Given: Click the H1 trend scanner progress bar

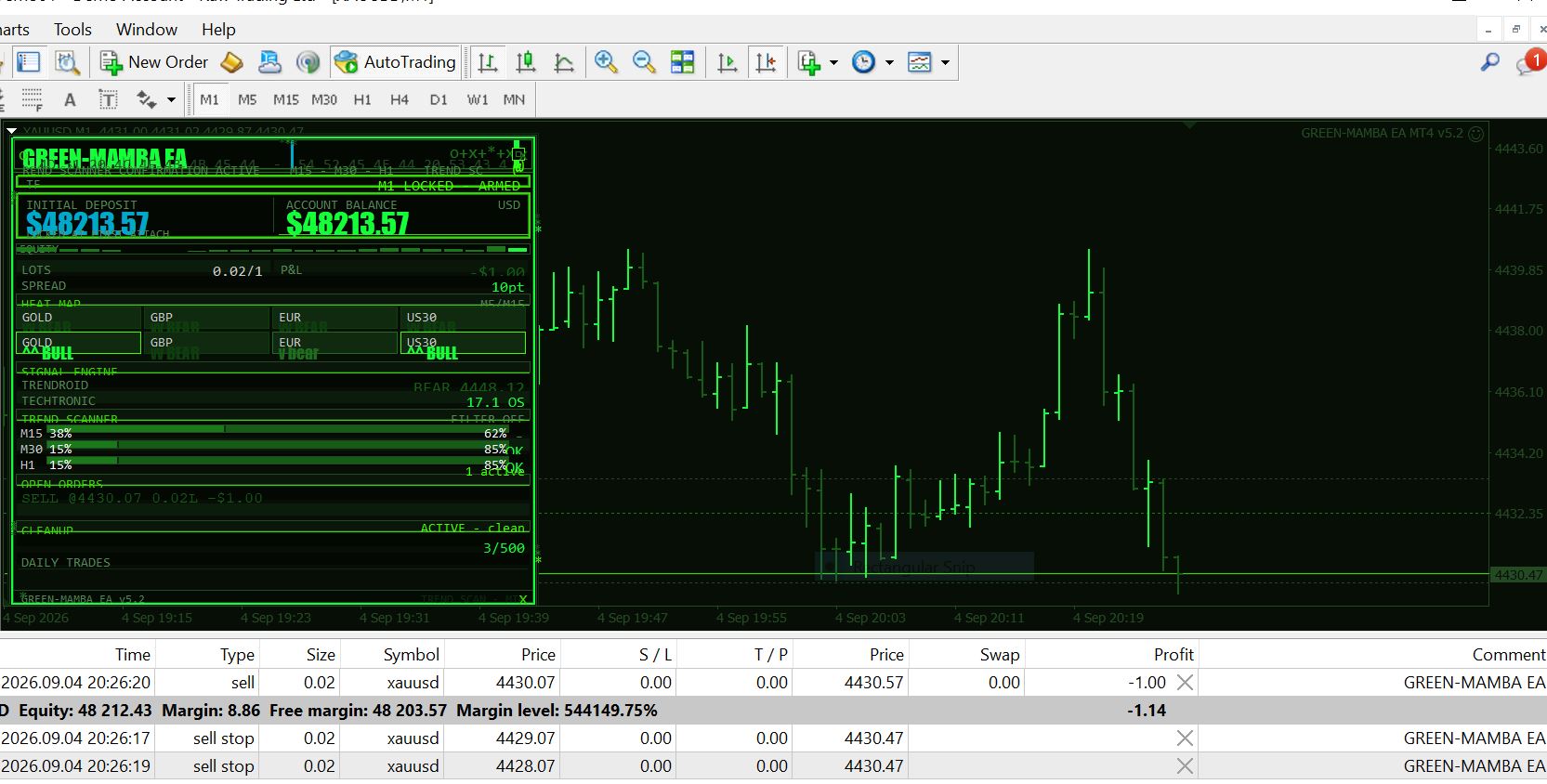Looking at the screenshot, I should tap(279, 461).
